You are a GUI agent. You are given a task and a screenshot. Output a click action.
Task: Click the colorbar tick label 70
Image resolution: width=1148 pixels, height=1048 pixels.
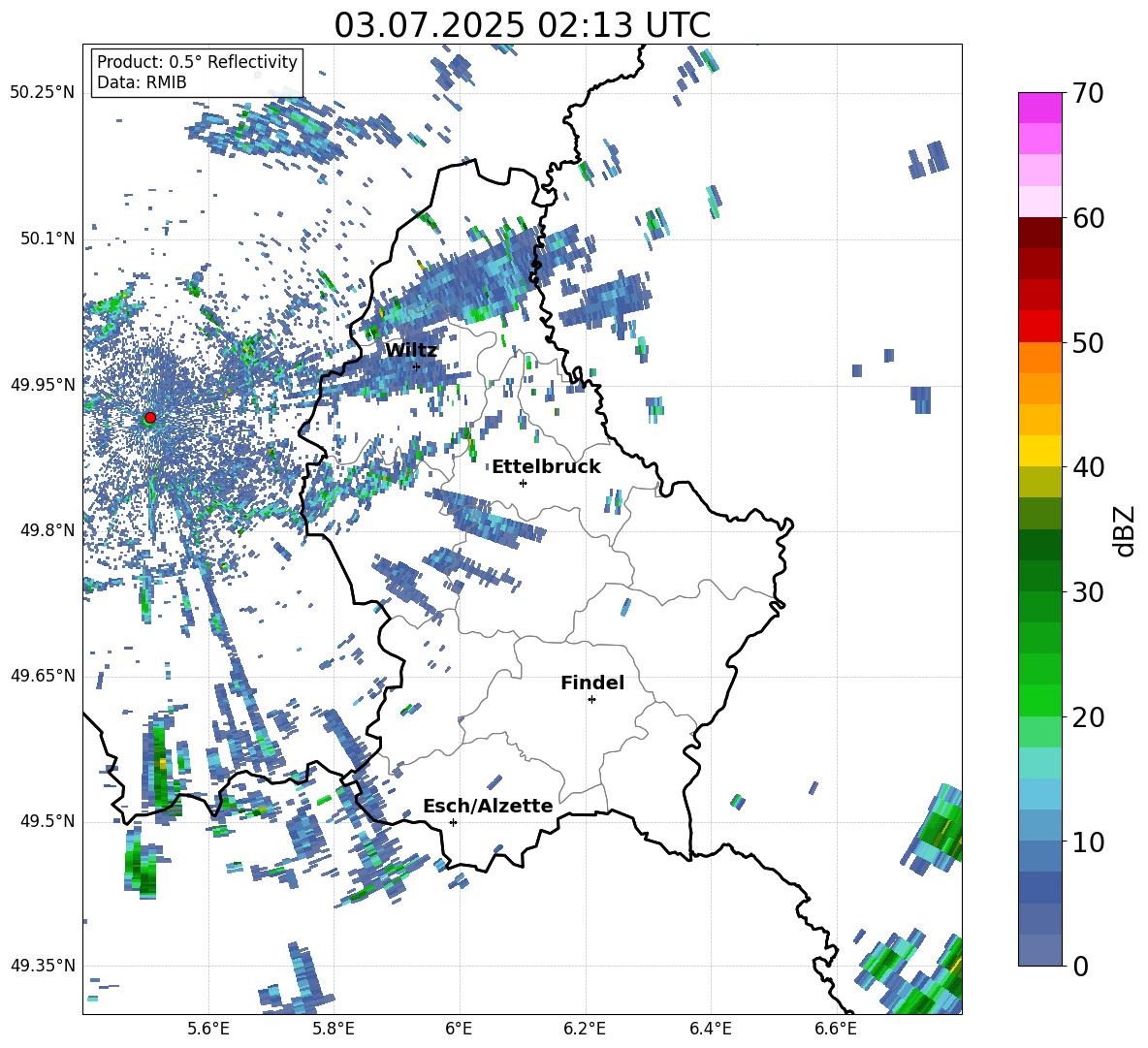click(1088, 94)
